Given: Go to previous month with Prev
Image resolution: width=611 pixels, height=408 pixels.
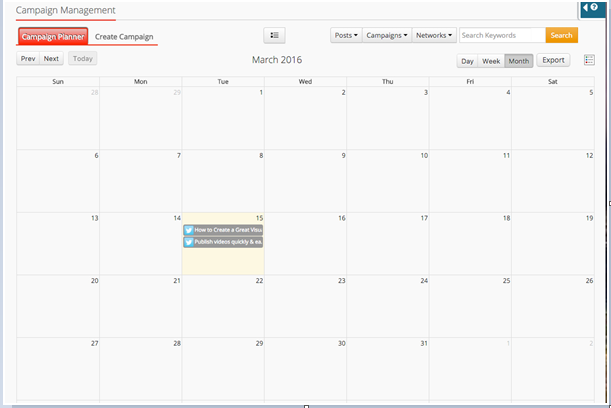Looking at the screenshot, I should (28, 59).
